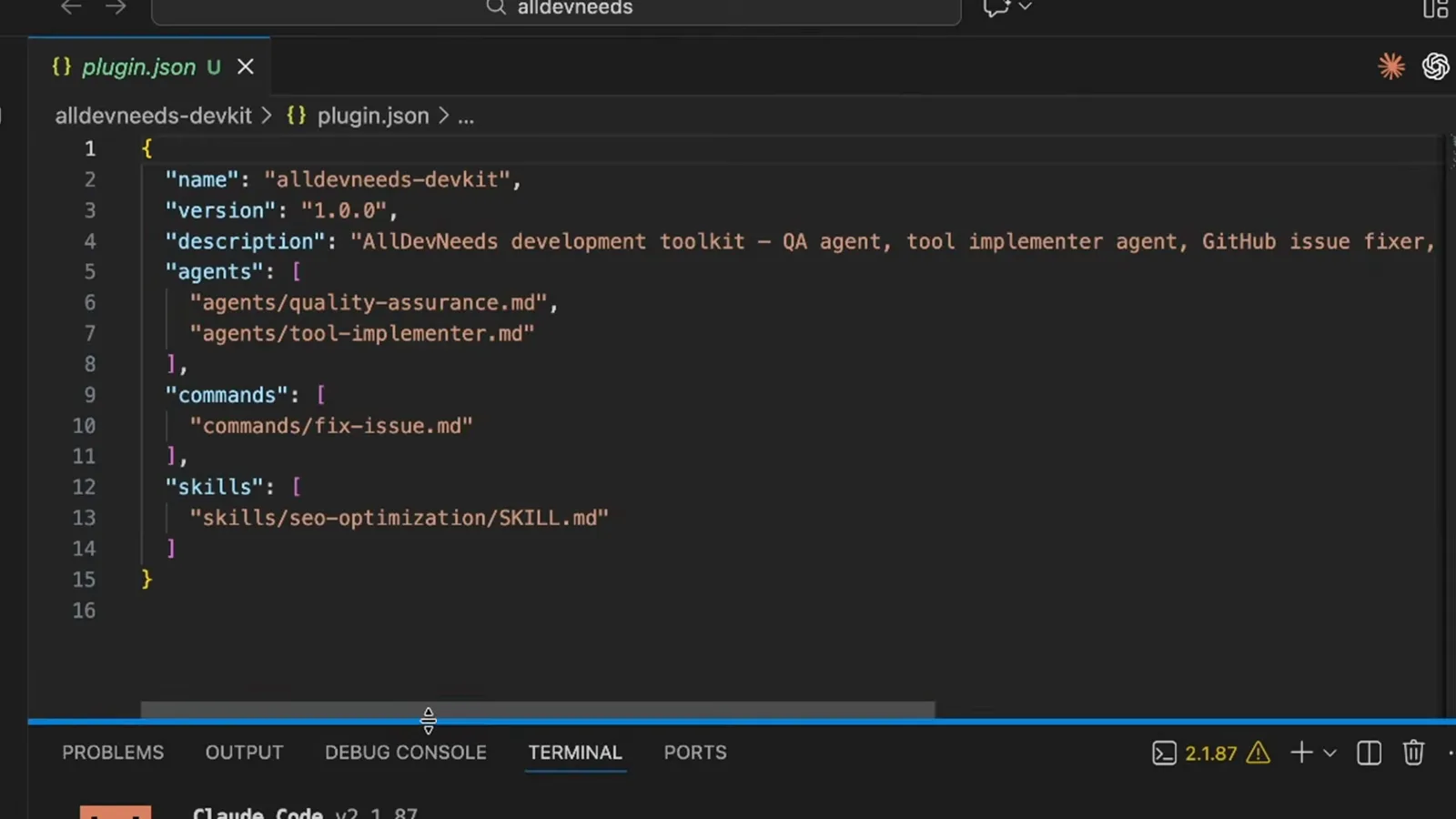This screenshot has height=819, width=1456.
Task: Create a new terminal with plus icon
Action: [x=1301, y=753]
